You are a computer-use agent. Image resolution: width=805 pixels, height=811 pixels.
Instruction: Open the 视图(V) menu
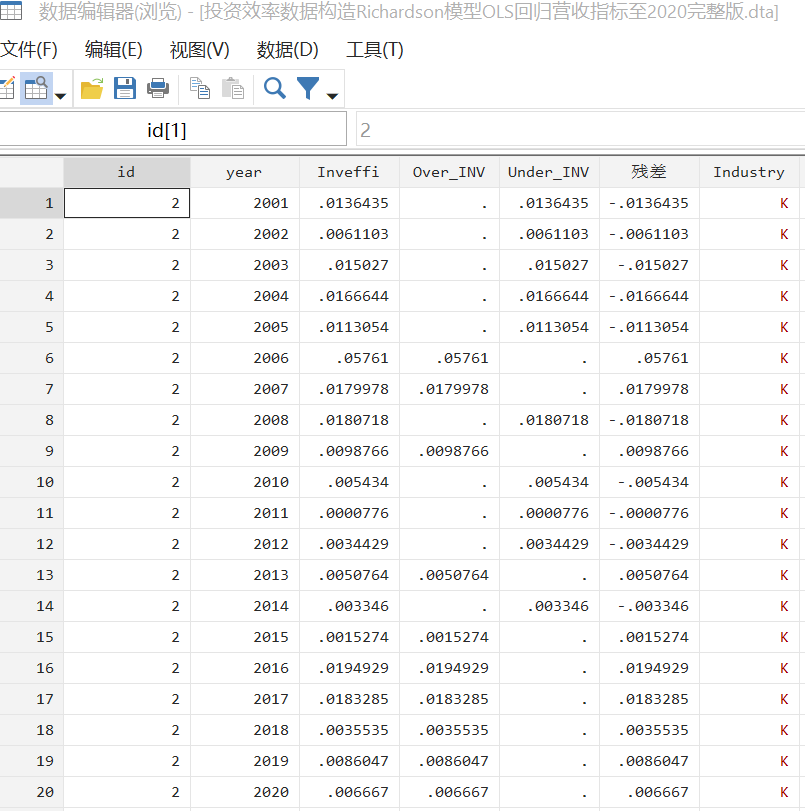199,50
